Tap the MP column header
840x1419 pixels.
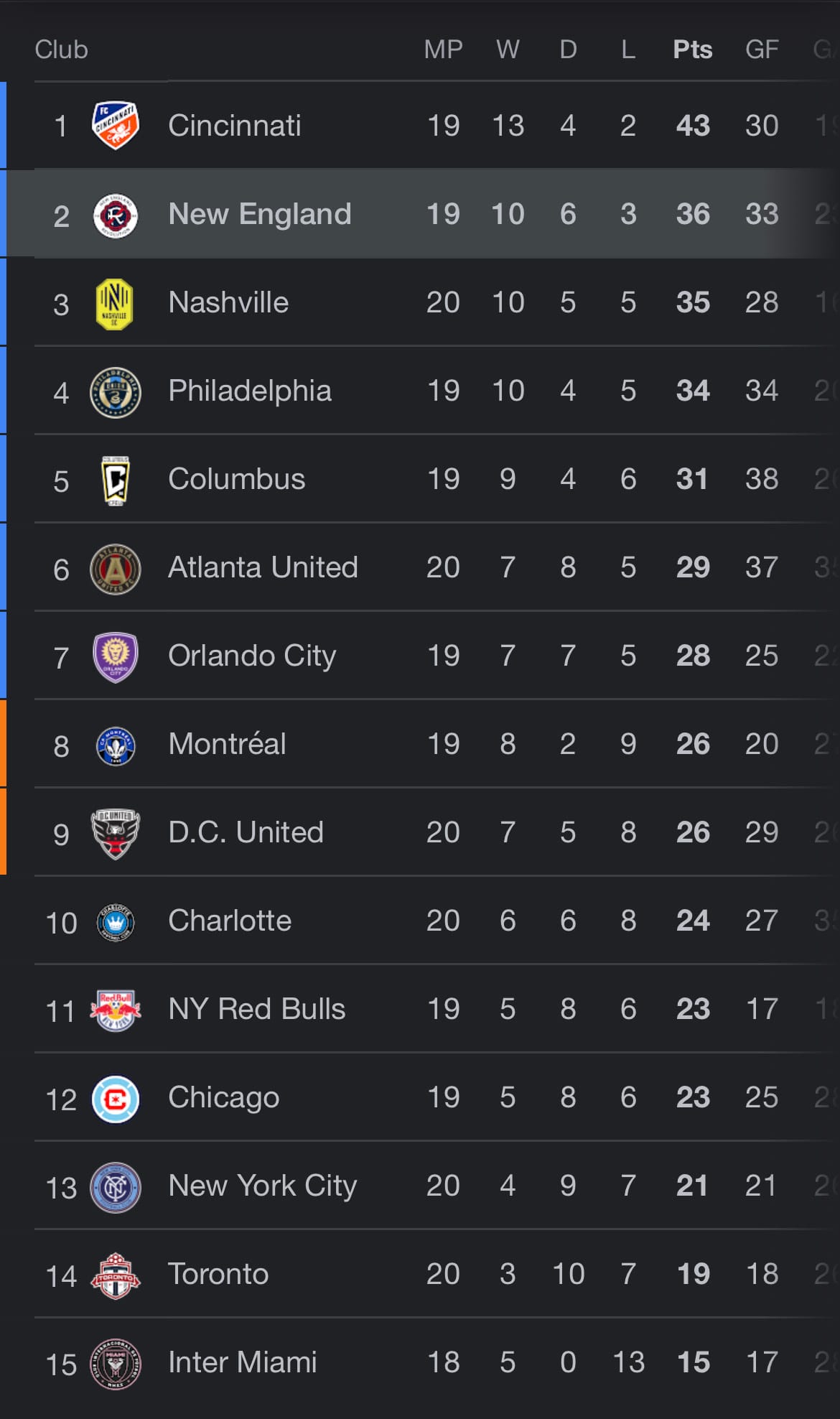click(443, 50)
